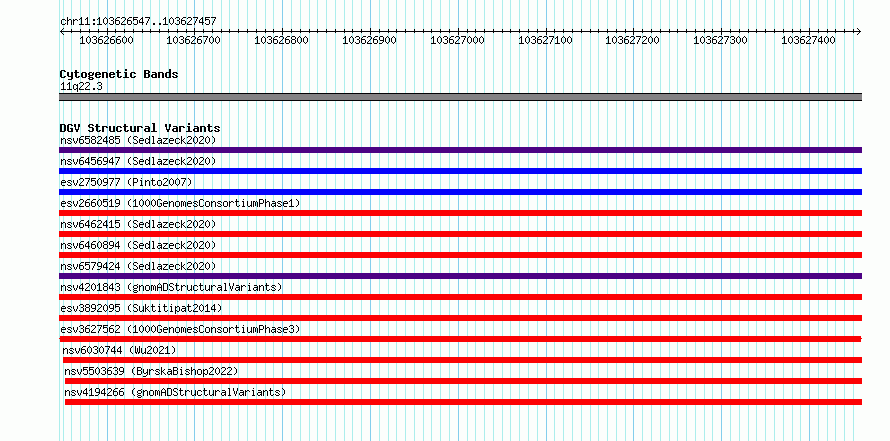Image resolution: width=890 pixels, height=441 pixels.
Task: Open nsv6462415 (Sedlazeck2020) variant label
Action: [138, 224]
